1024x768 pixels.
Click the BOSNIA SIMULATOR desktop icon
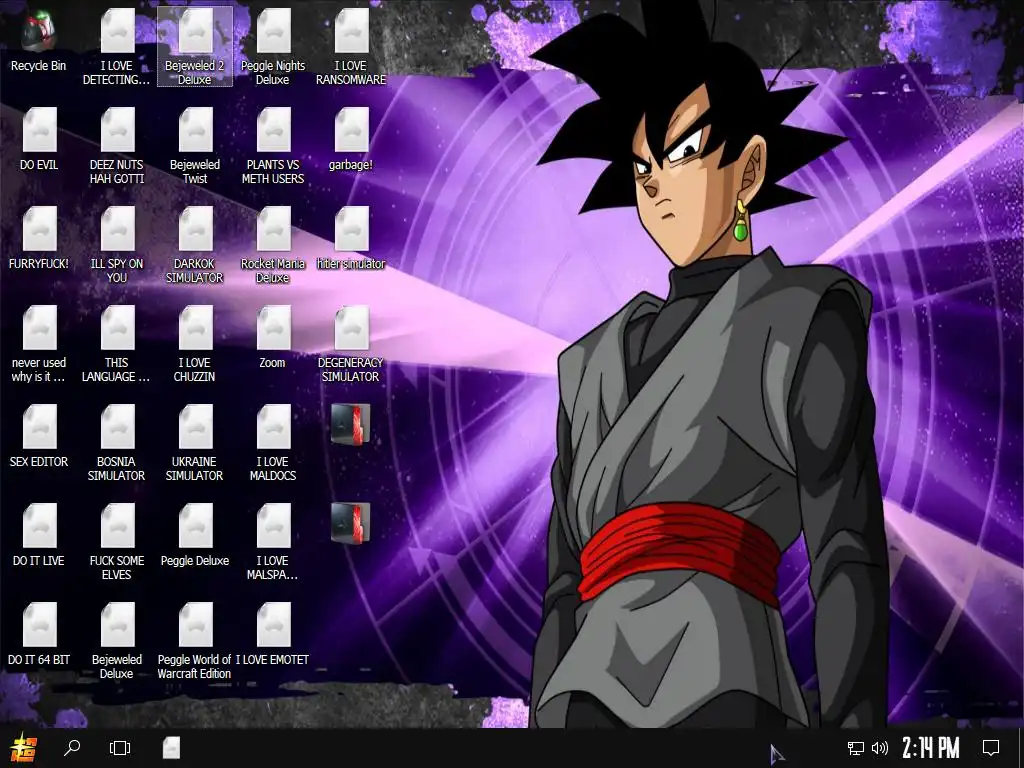click(x=116, y=443)
